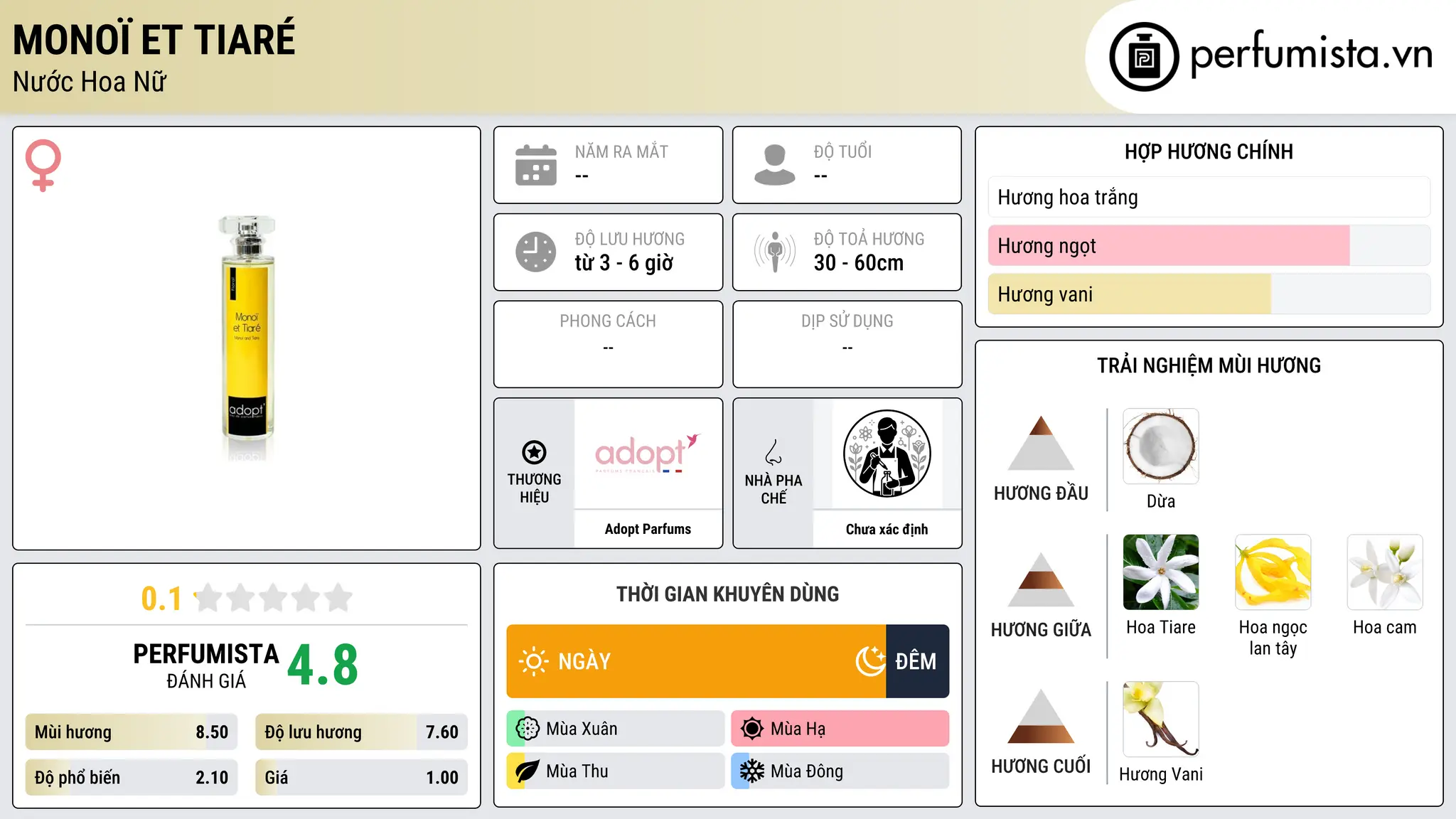Select the Mùa Đông season bar
1456x819 pixels.
tap(840, 771)
